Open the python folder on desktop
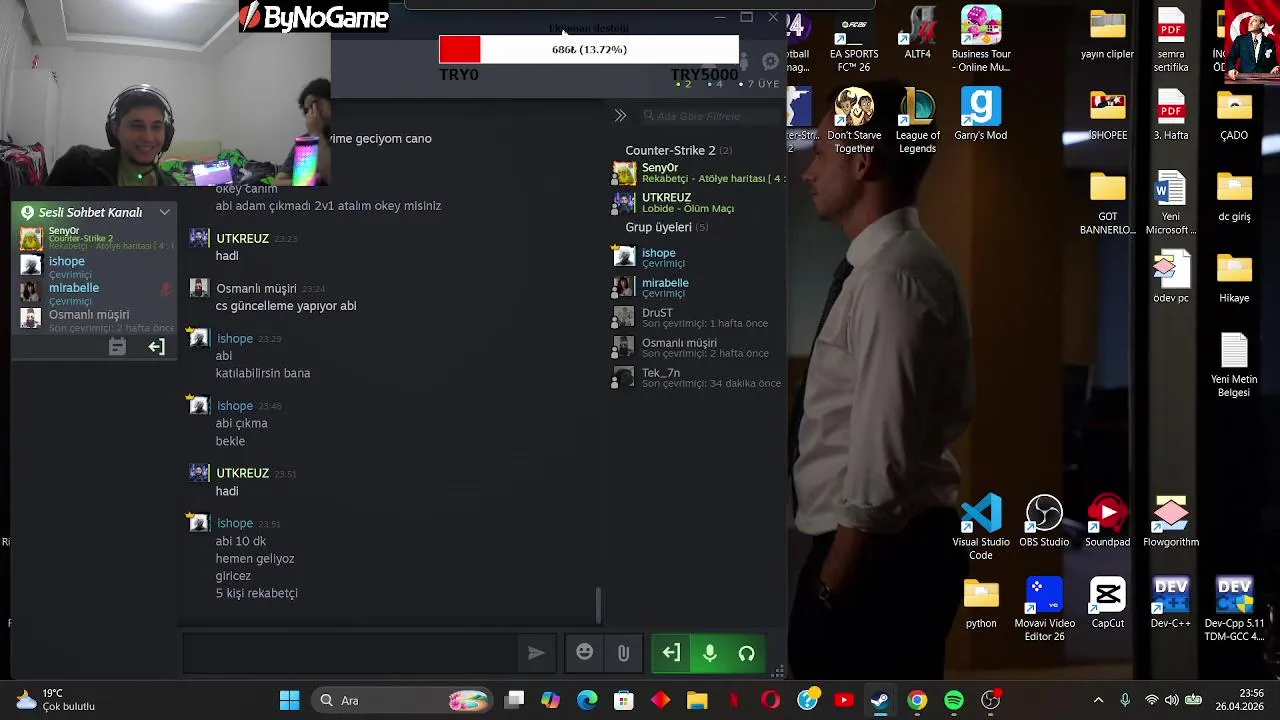 (981, 603)
